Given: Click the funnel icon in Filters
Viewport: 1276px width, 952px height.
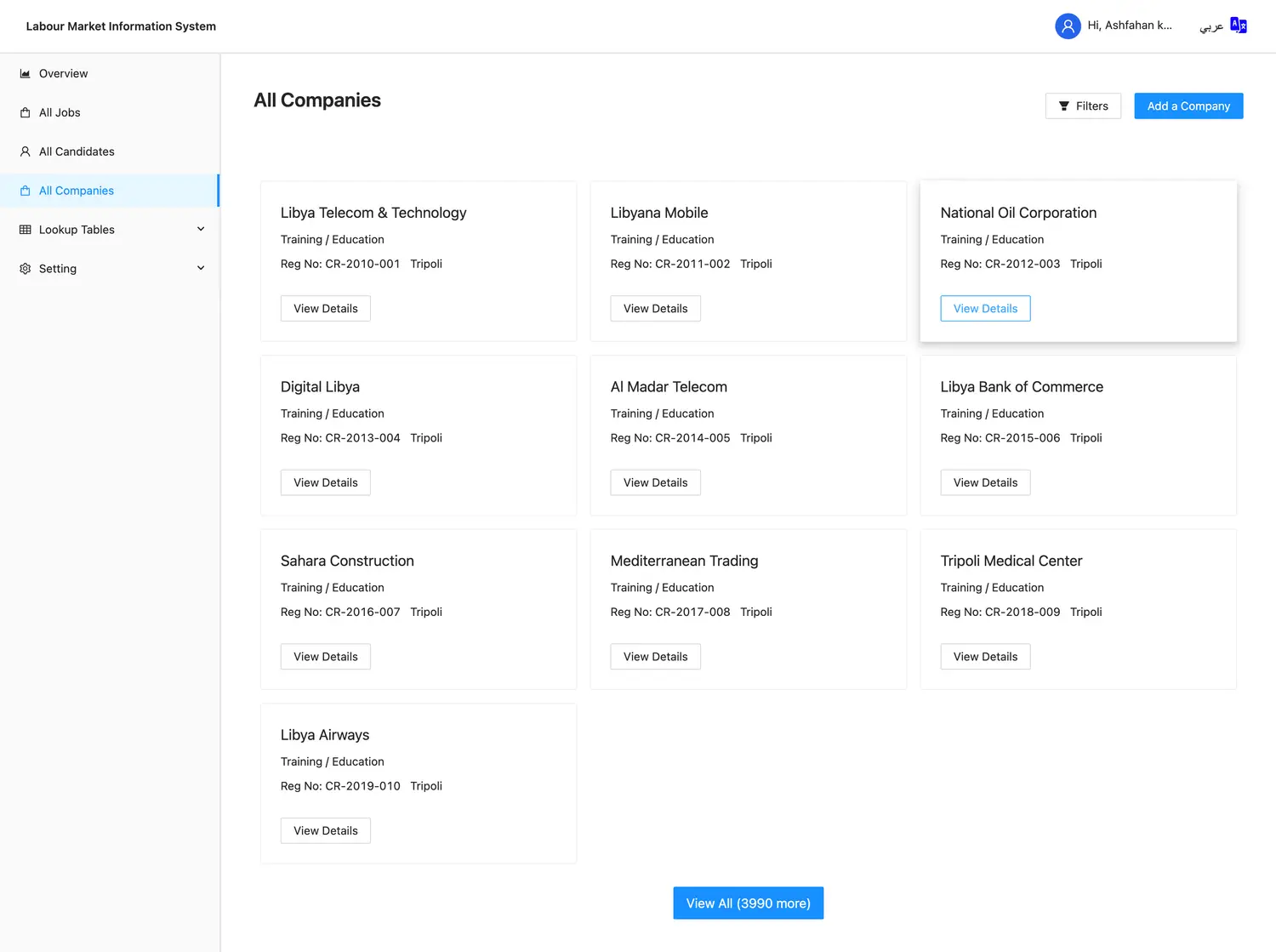Looking at the screenshot, I should (x=1063, y=106).
